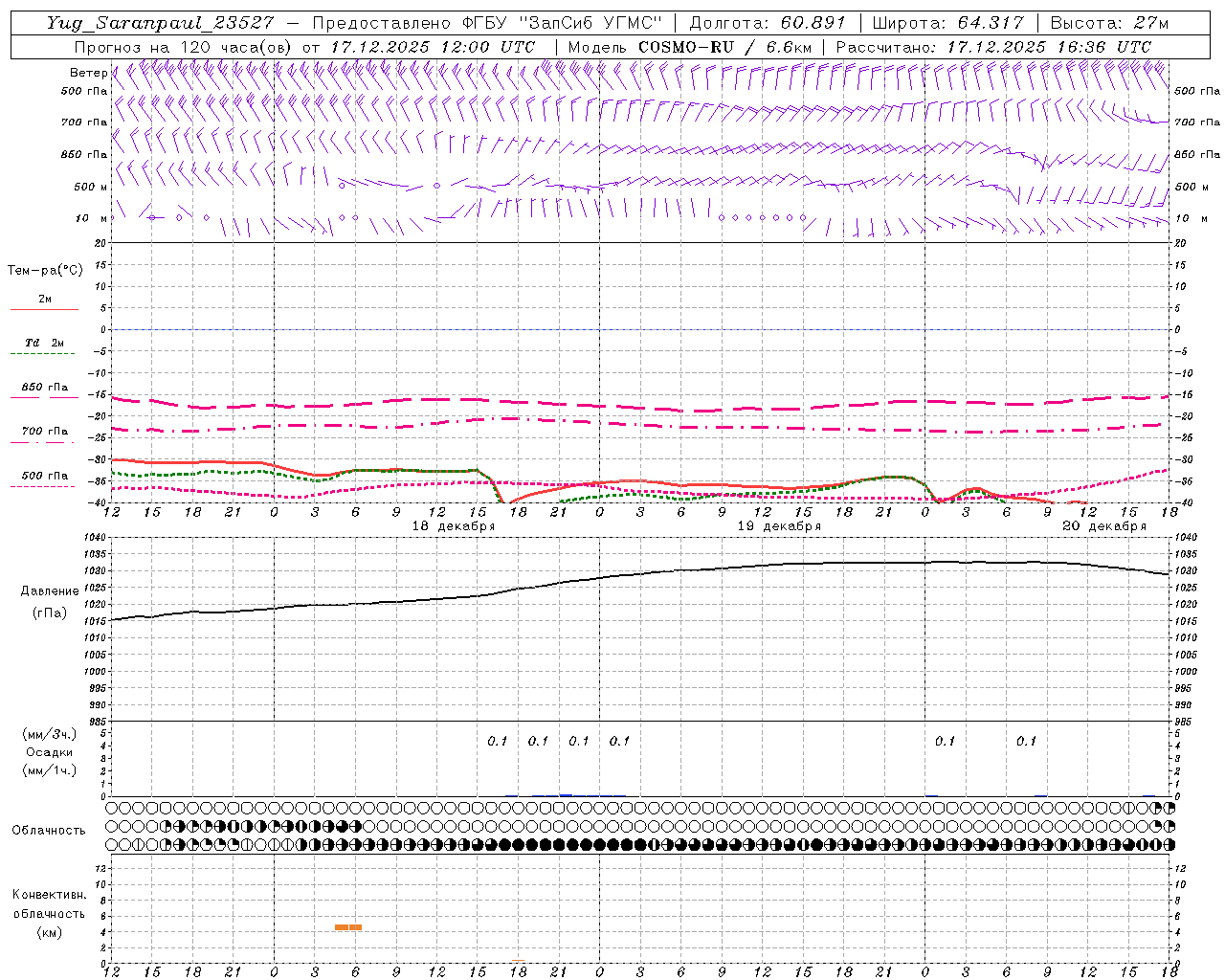Click the Облачность cloudiness row label
Viewport: 1225px width, 980px height.
49,830
